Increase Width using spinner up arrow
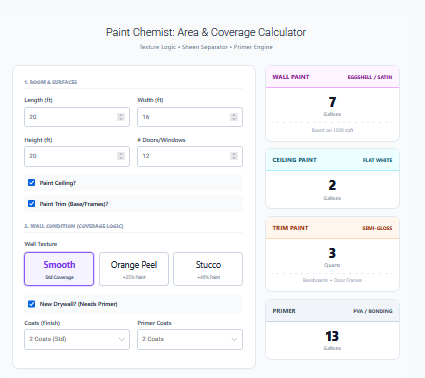The image size is (425, 378). click(x=234, y=115)
